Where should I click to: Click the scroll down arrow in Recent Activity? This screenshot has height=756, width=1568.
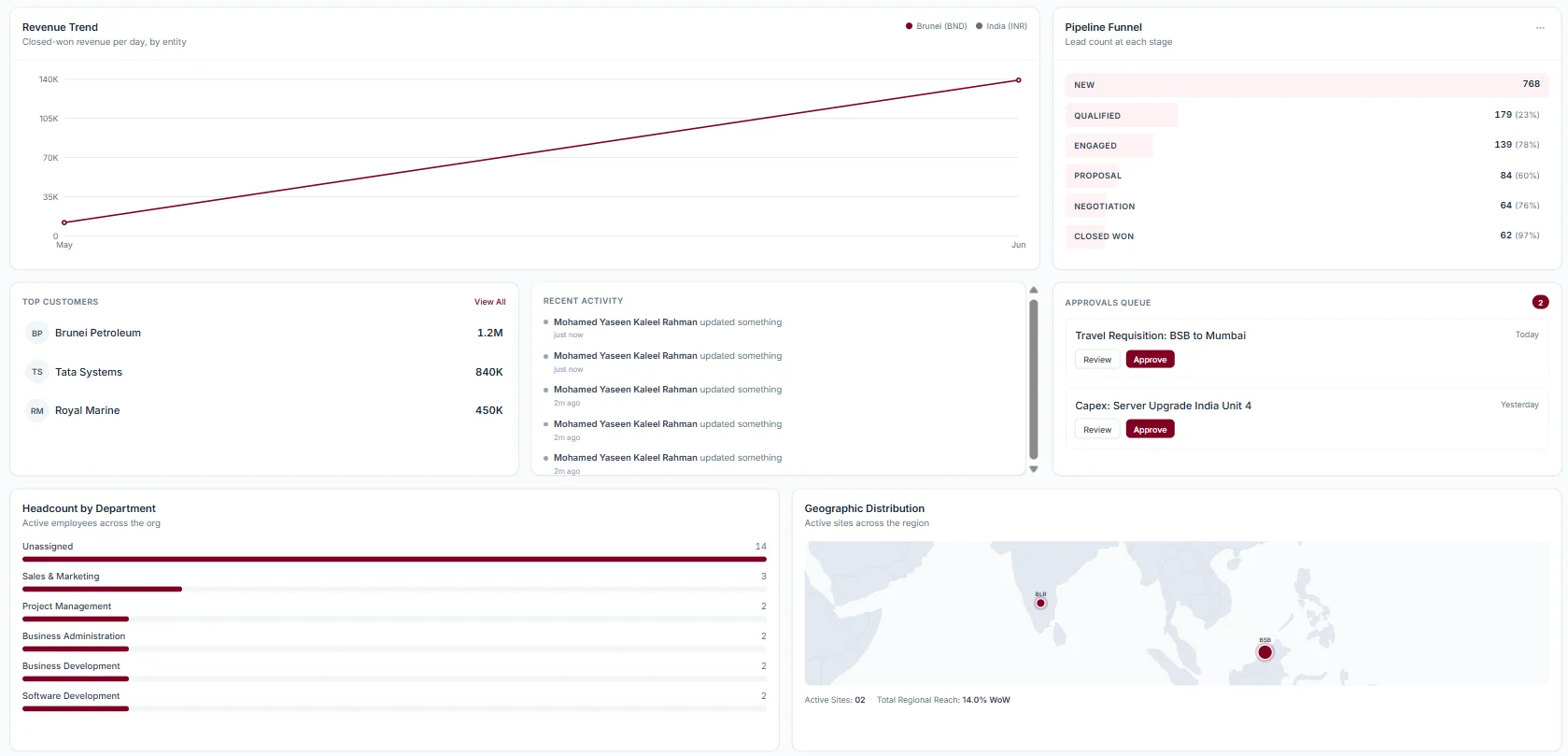tap(1034, 469)
